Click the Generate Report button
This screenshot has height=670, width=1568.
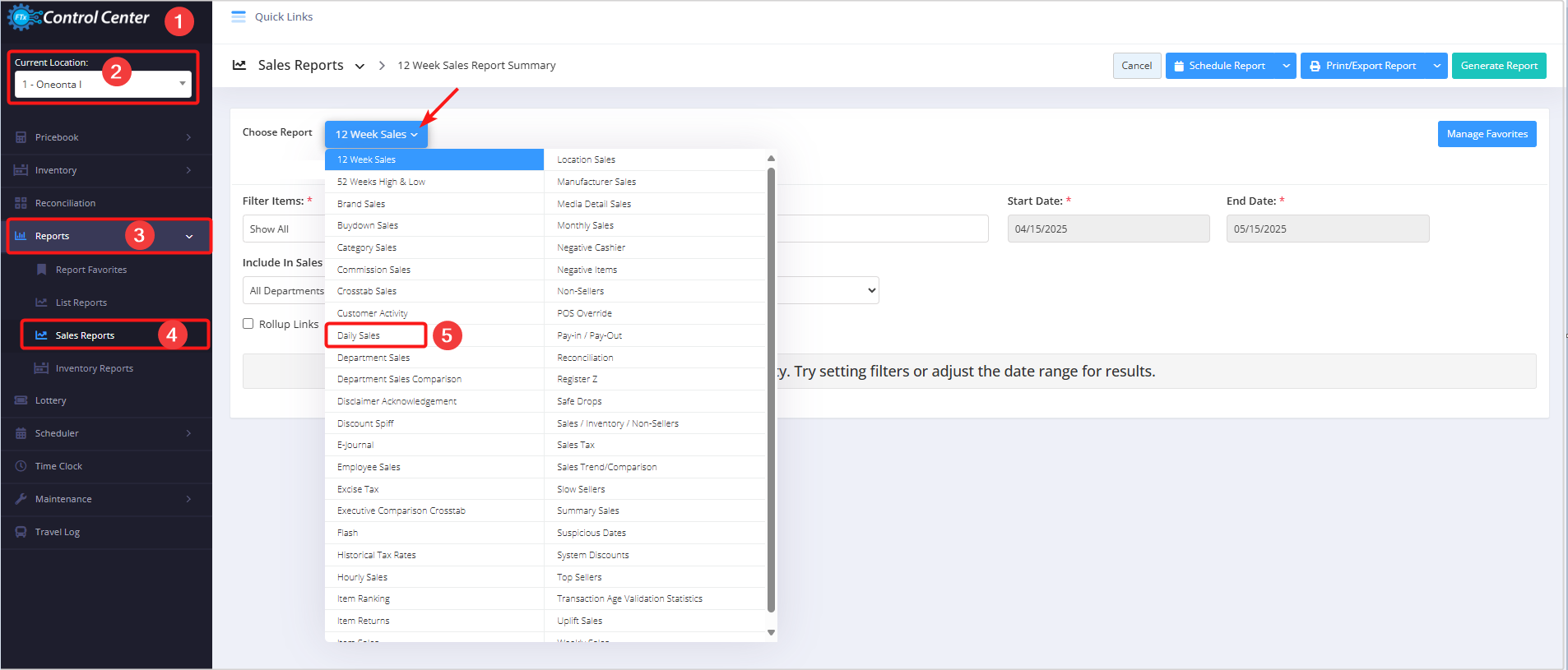click(1499, 66)
